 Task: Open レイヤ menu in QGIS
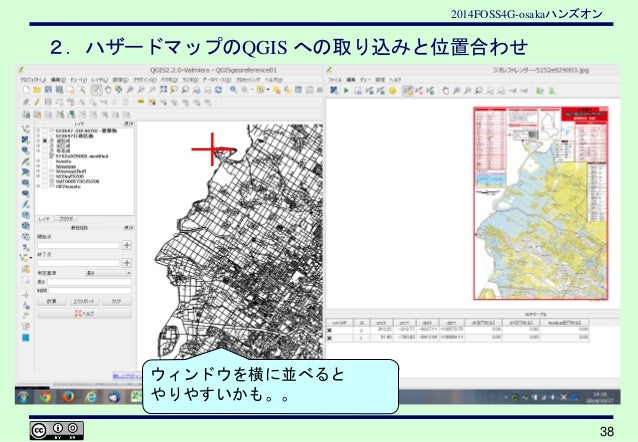point(99,80)
